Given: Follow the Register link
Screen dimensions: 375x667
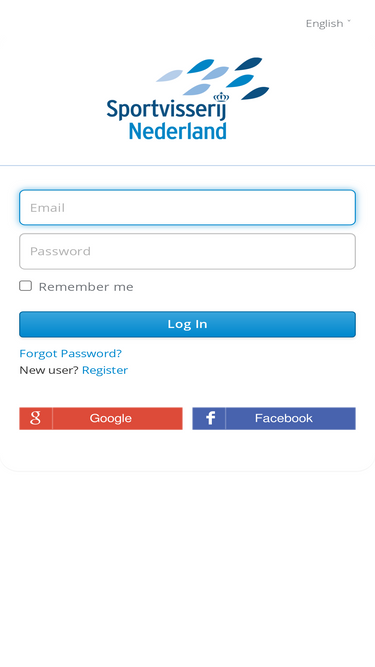Looking at the screenshot, I should [105, 370].
